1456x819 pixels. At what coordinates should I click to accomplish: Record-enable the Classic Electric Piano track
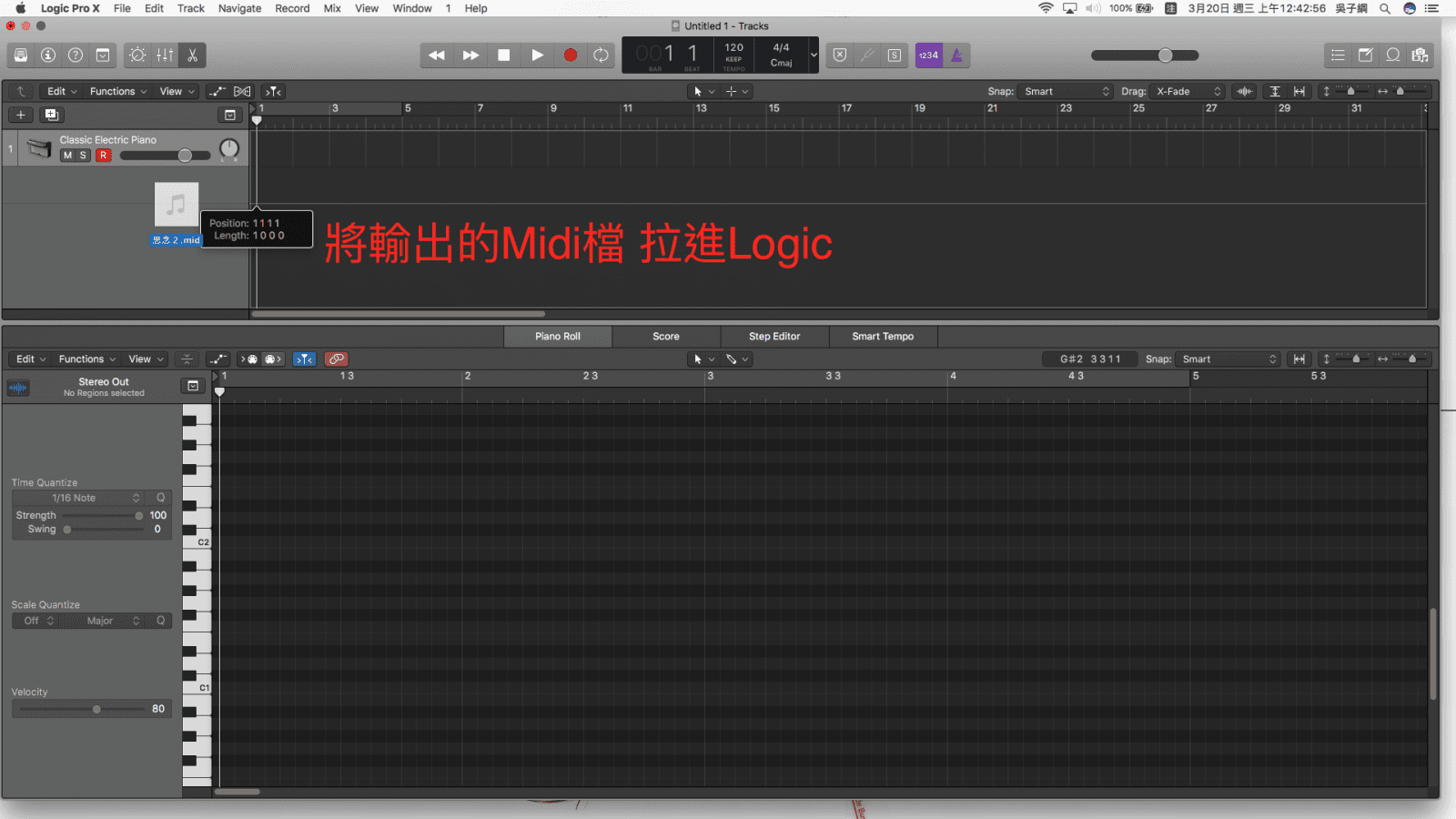click(x=103, y=156)
